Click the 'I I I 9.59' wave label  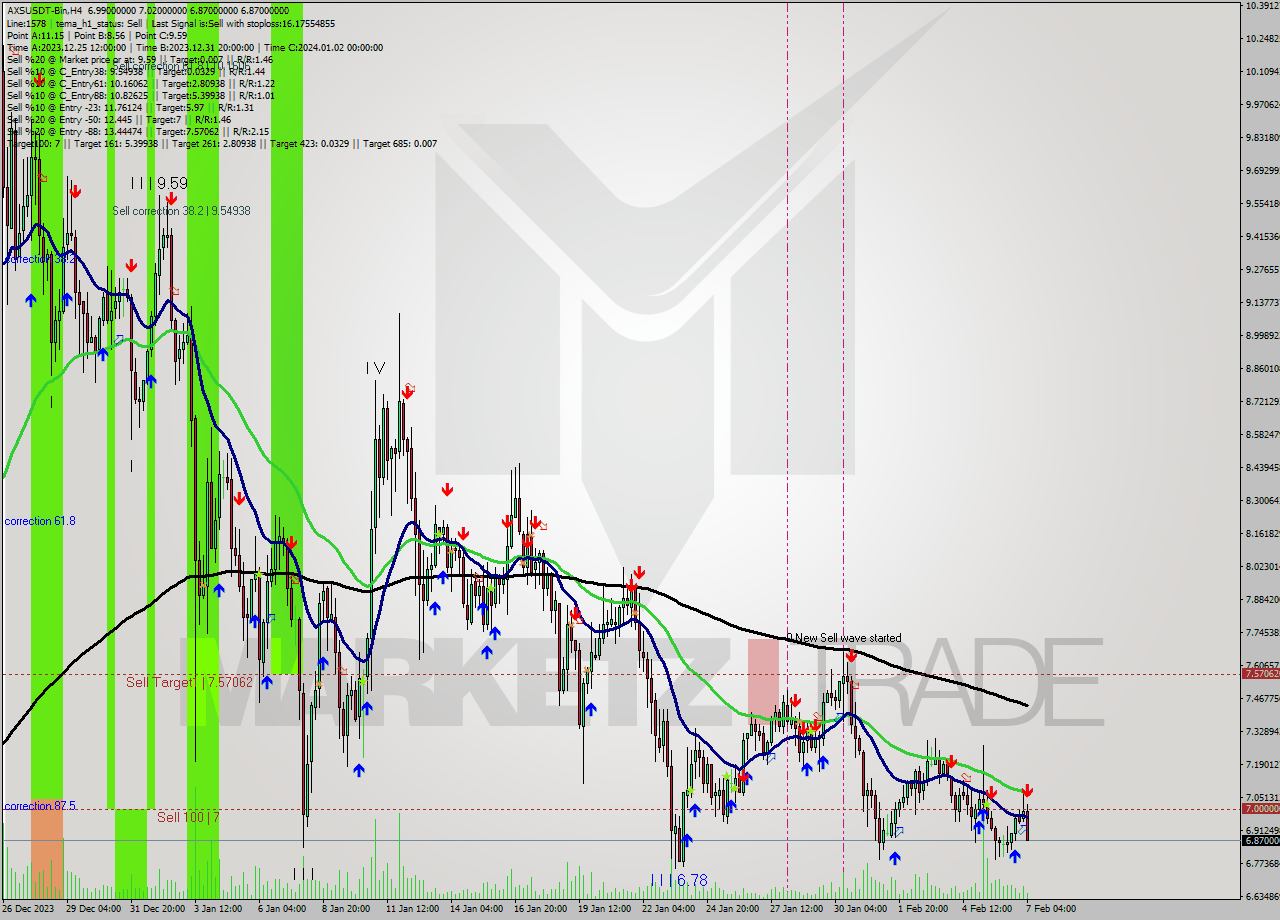click(x=159, y=183)
